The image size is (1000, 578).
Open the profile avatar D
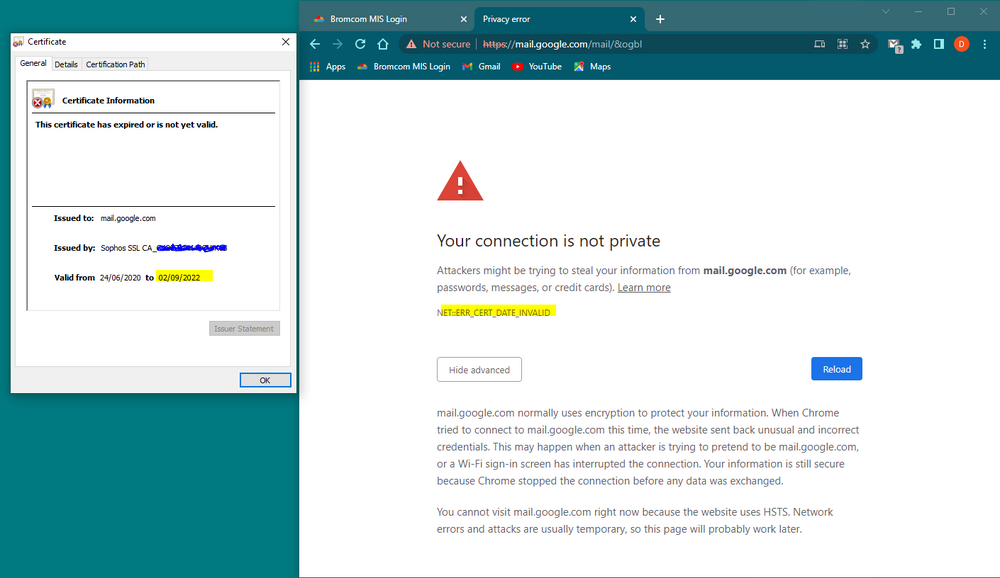pyautogui.click(x=961, y=44)
